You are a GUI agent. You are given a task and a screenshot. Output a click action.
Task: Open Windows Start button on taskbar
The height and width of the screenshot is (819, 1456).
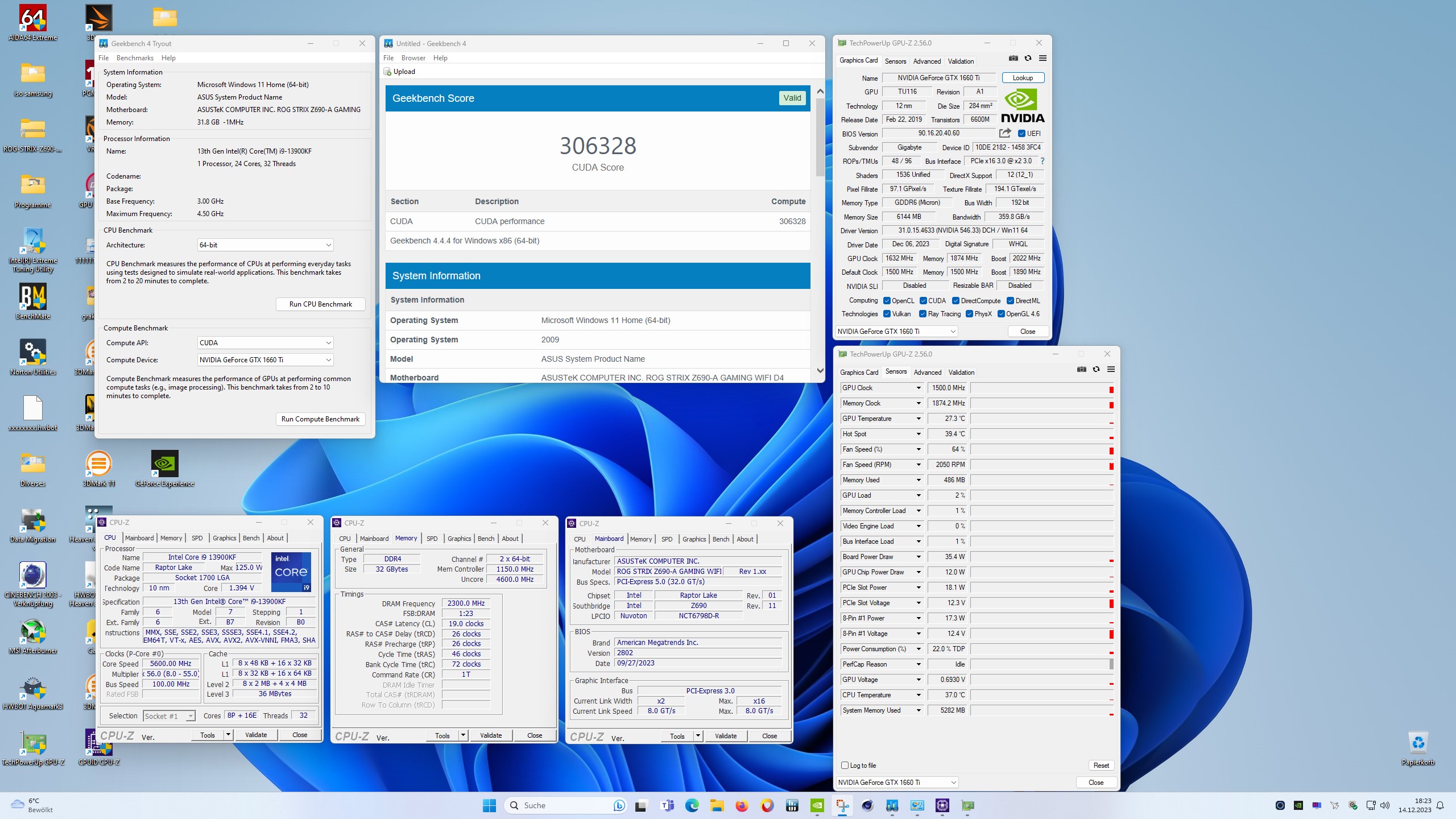pyautogui.click(x=489, y=805)
